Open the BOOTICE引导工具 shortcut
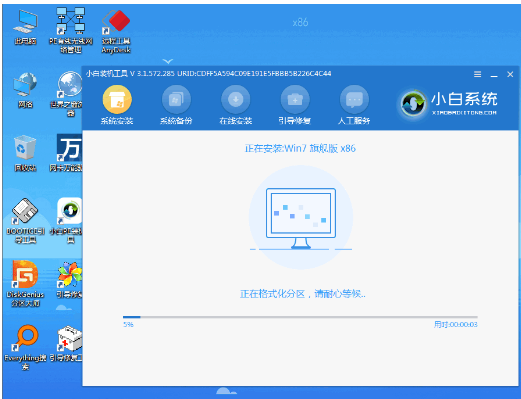Screen dimensions: 521x399 tap(25, 221)
